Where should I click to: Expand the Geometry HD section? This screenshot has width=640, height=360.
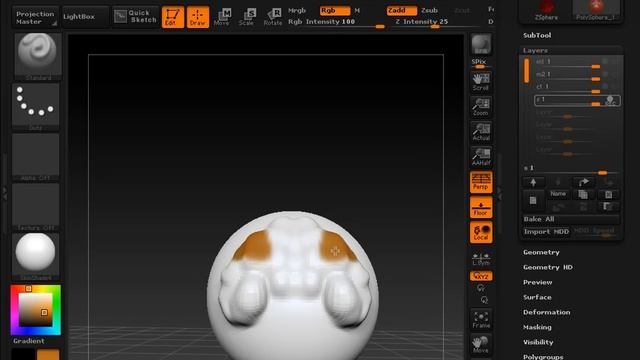pos(548,267)
